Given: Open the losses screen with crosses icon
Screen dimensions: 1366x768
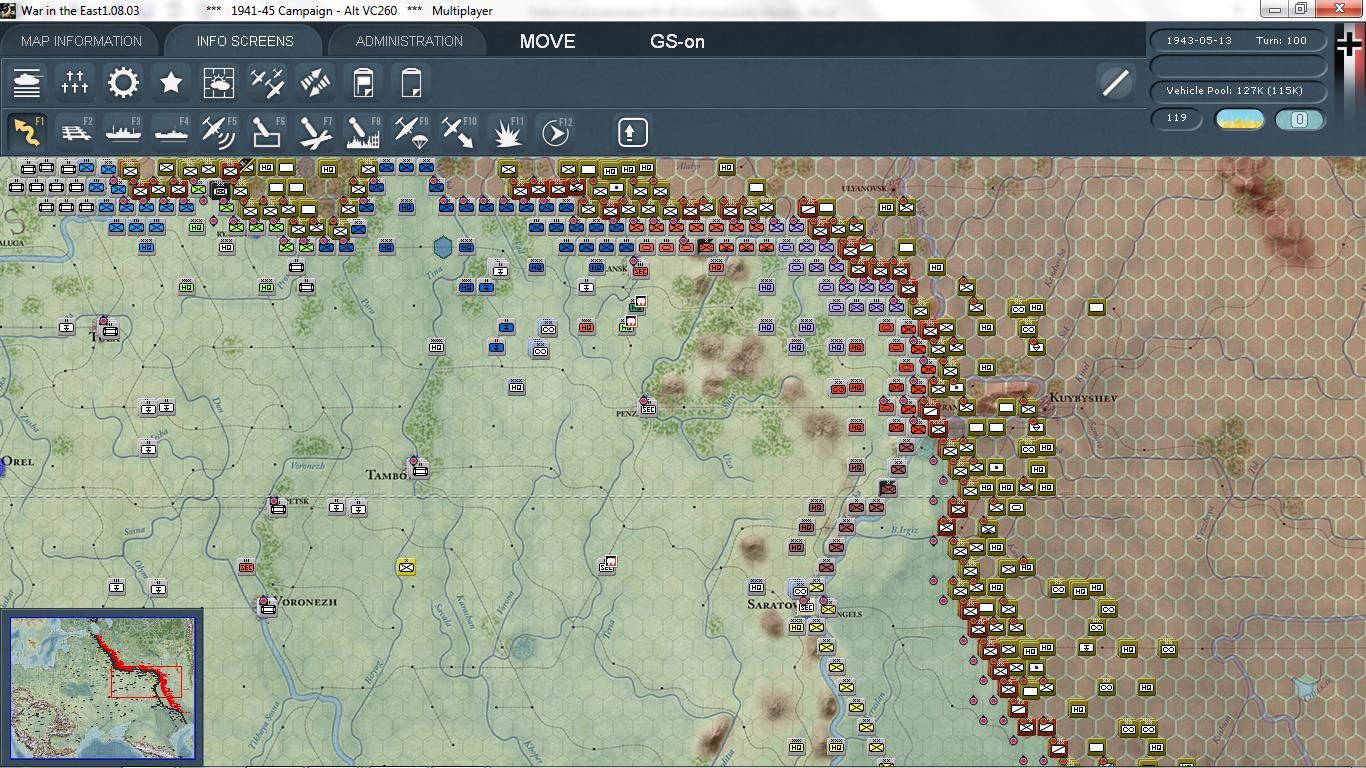Looking at the screenshot, I should [75, 83].
